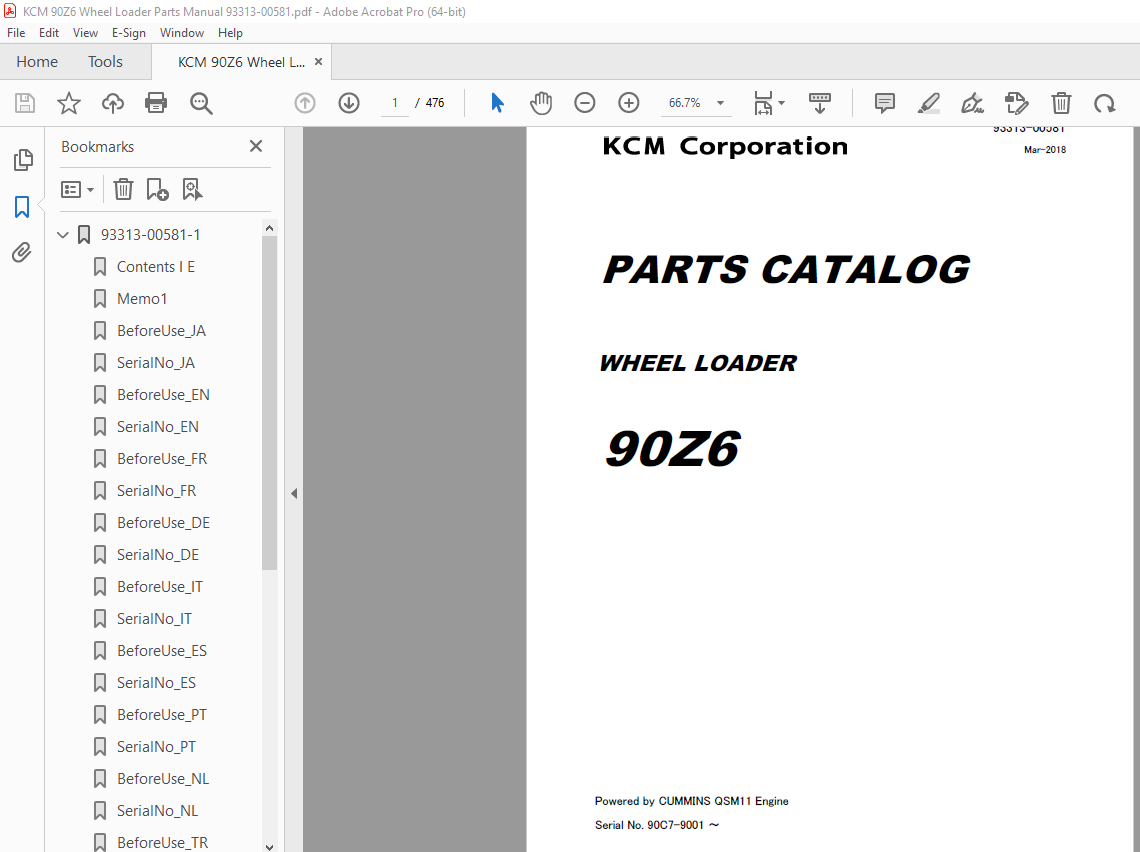1140x852 pixels.
Task: Add file to starred favorites
Action: pyautogui.click(x=69, y=103)
